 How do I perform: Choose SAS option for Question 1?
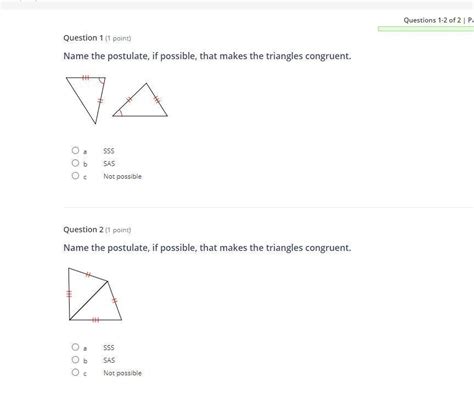[x=75, y=163]
